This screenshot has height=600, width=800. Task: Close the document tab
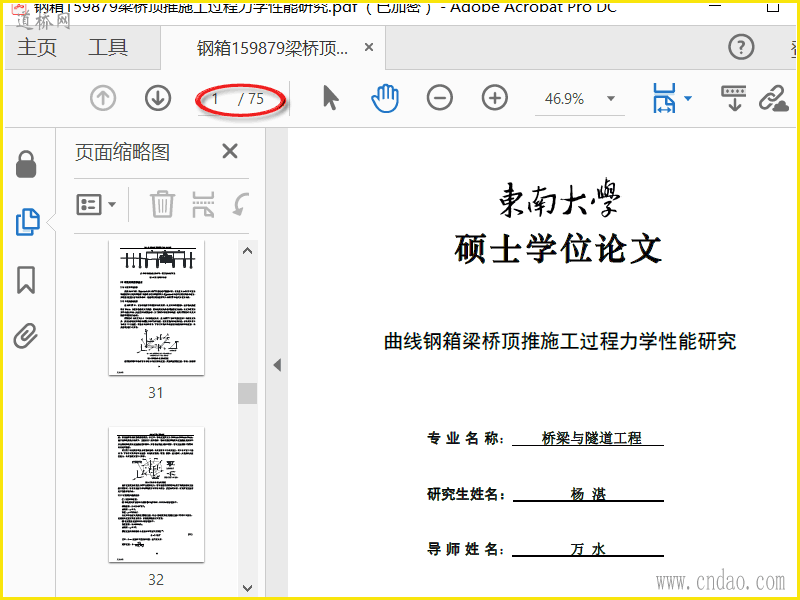tap(369, 47)
